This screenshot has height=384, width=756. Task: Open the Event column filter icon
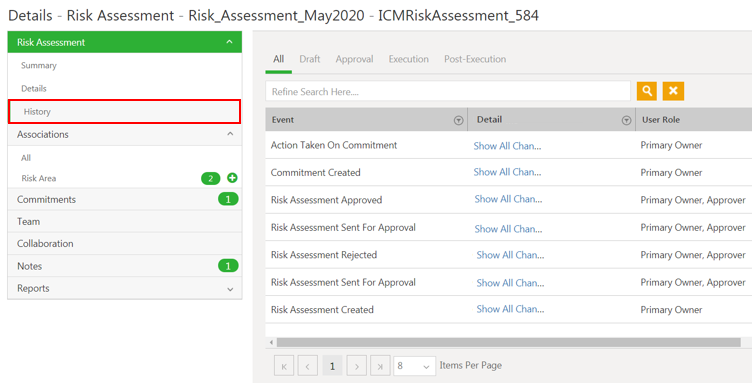point(459,121)
